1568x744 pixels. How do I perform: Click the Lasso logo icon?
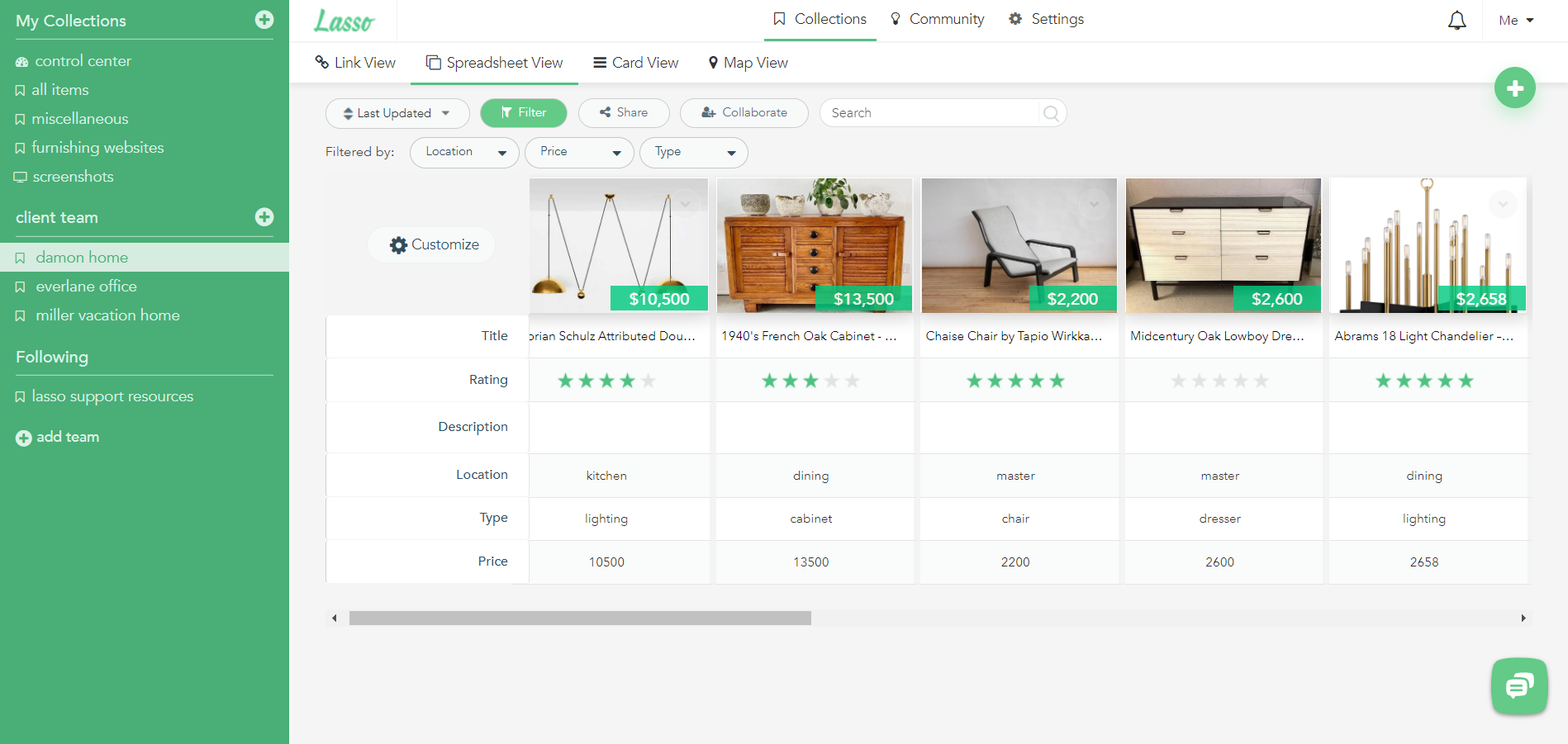(344, 21)
